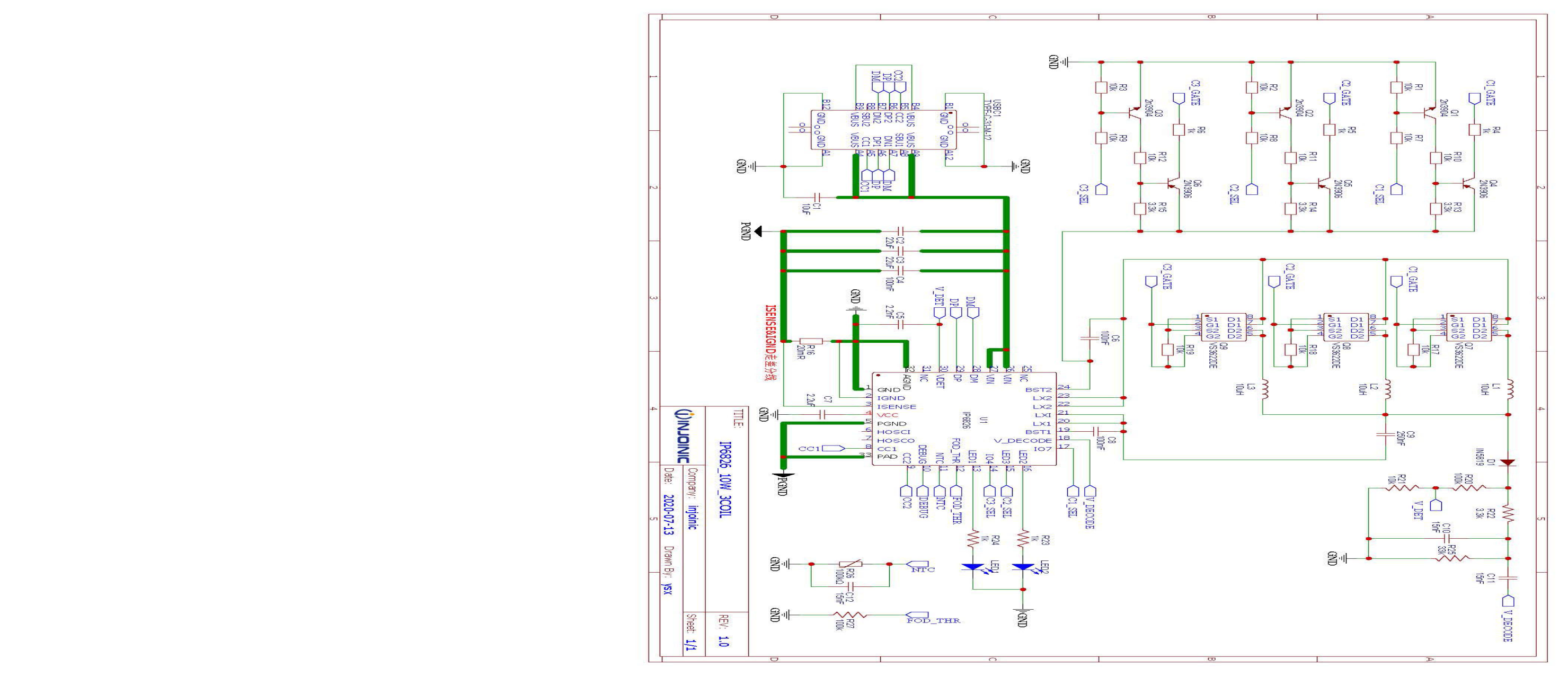Click the REV 1.0 field

(724, 631)
